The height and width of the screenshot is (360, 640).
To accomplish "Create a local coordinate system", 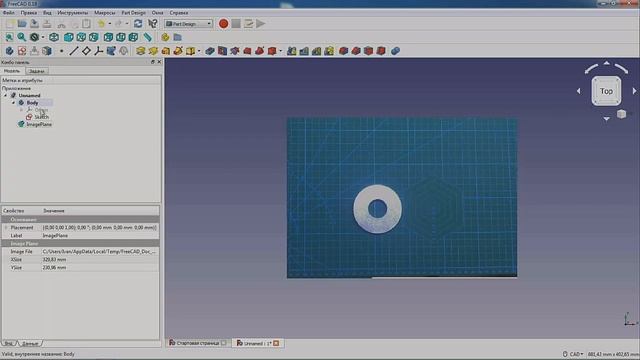I will tap(98, 51).
